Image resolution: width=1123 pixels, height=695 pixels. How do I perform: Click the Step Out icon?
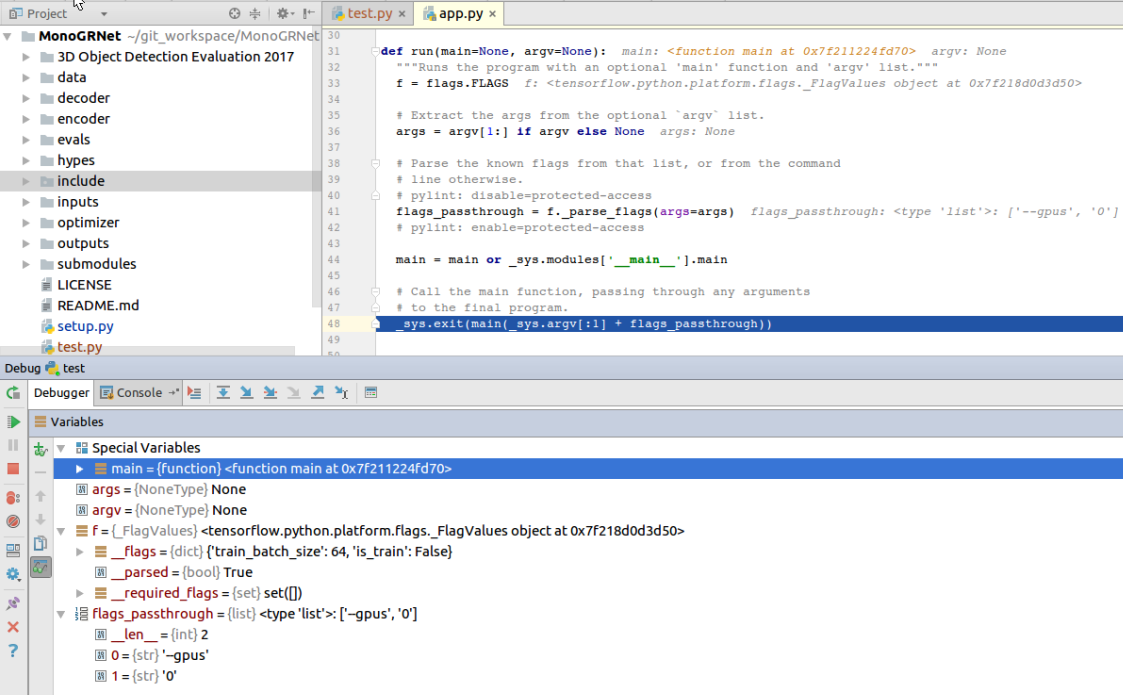pos(317,393)
